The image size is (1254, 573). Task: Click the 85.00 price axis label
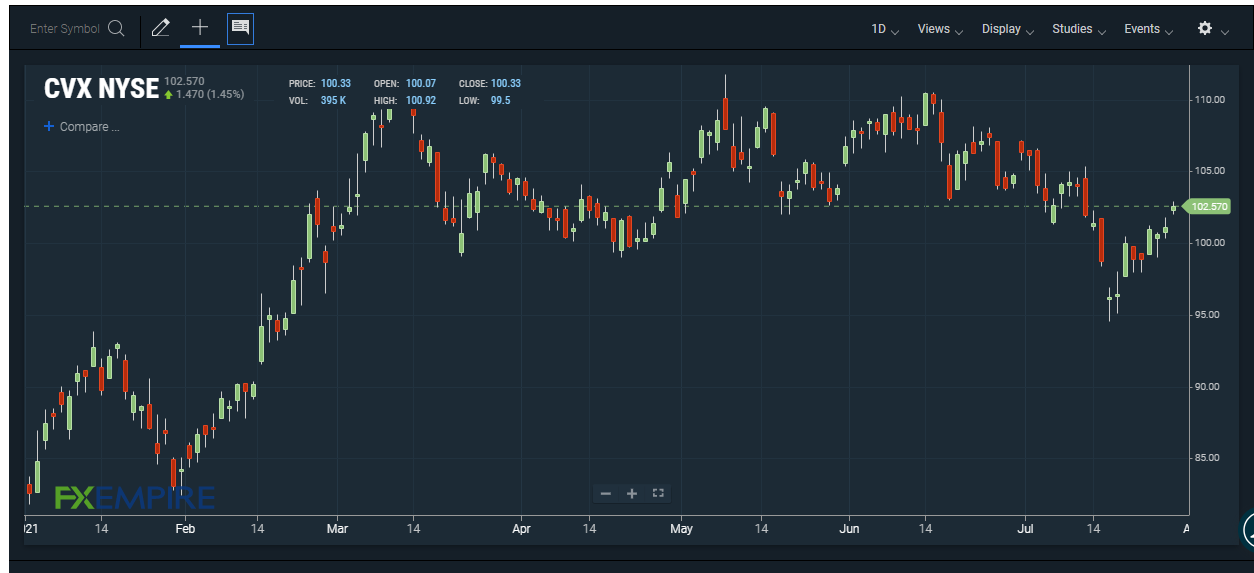pos(1209,458)
